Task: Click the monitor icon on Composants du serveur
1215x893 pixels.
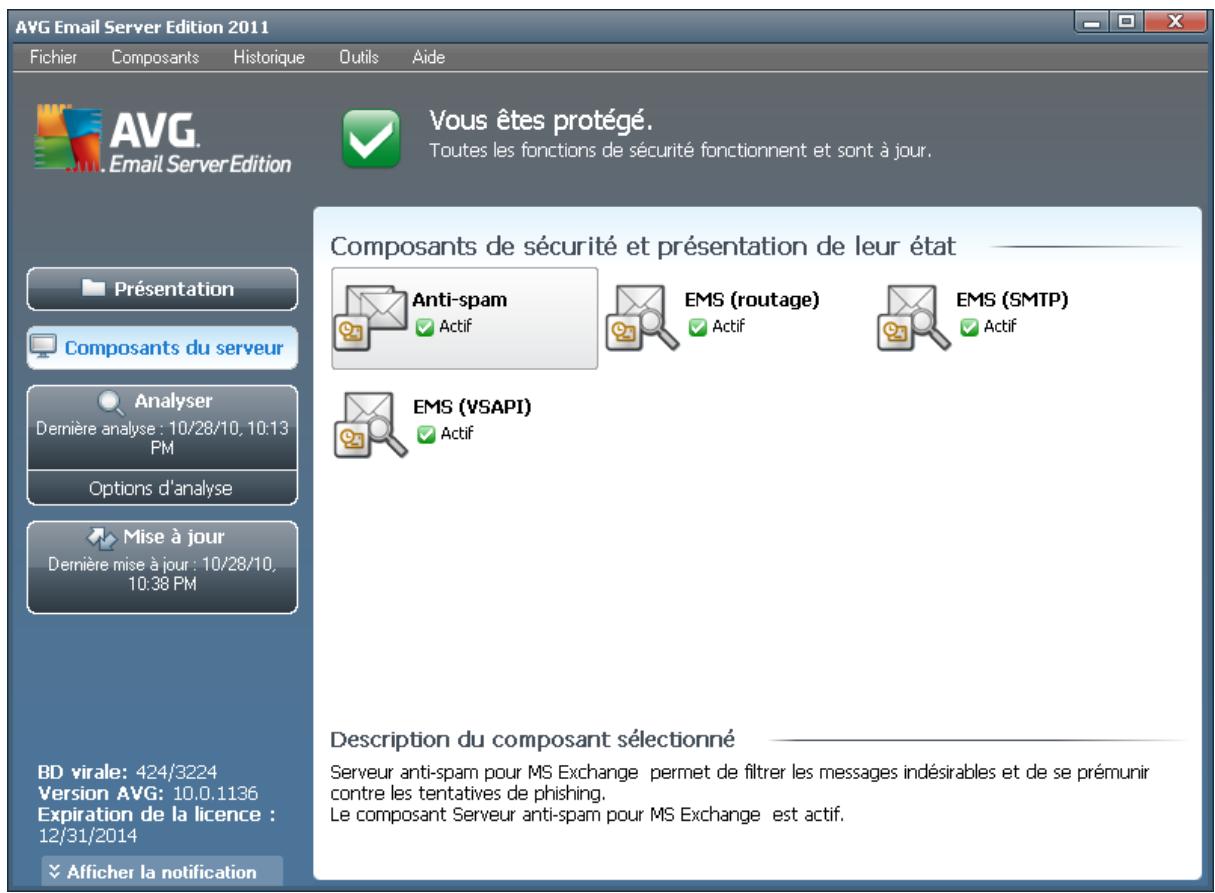Action: tap(45, 349)
